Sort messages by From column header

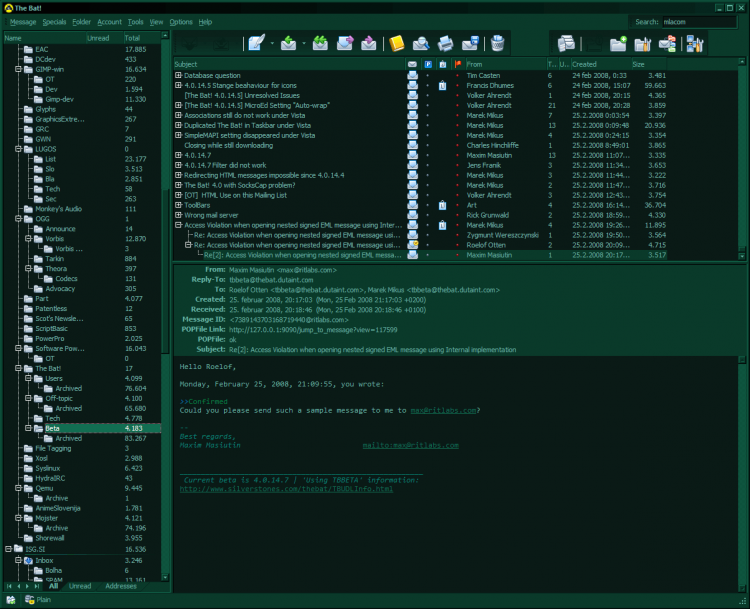[x=506, y=64]
